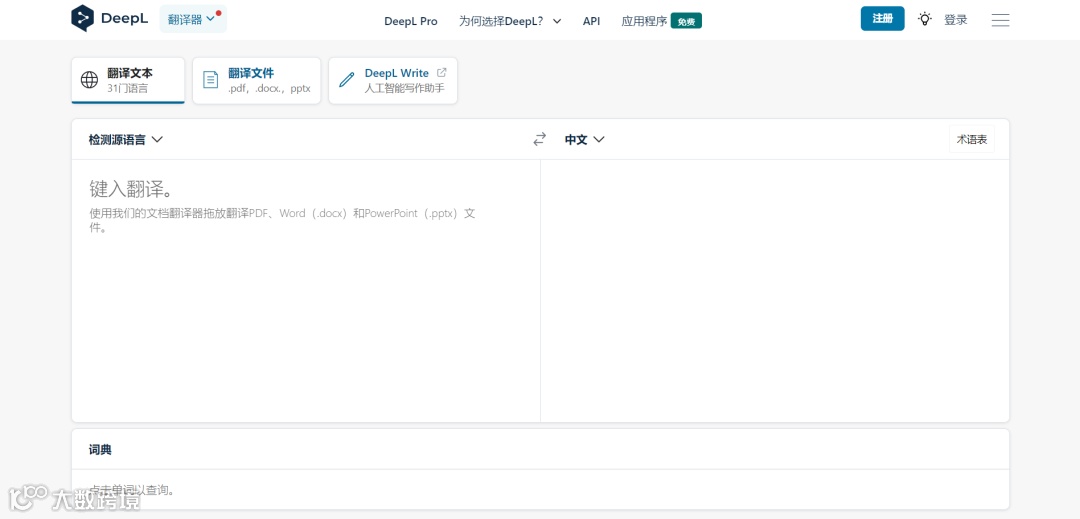This screenshot has width=1080, height=519.
Task: Click the .pdf, .docx, .pptx subtitle text
Action: click(x=269, y=88)
